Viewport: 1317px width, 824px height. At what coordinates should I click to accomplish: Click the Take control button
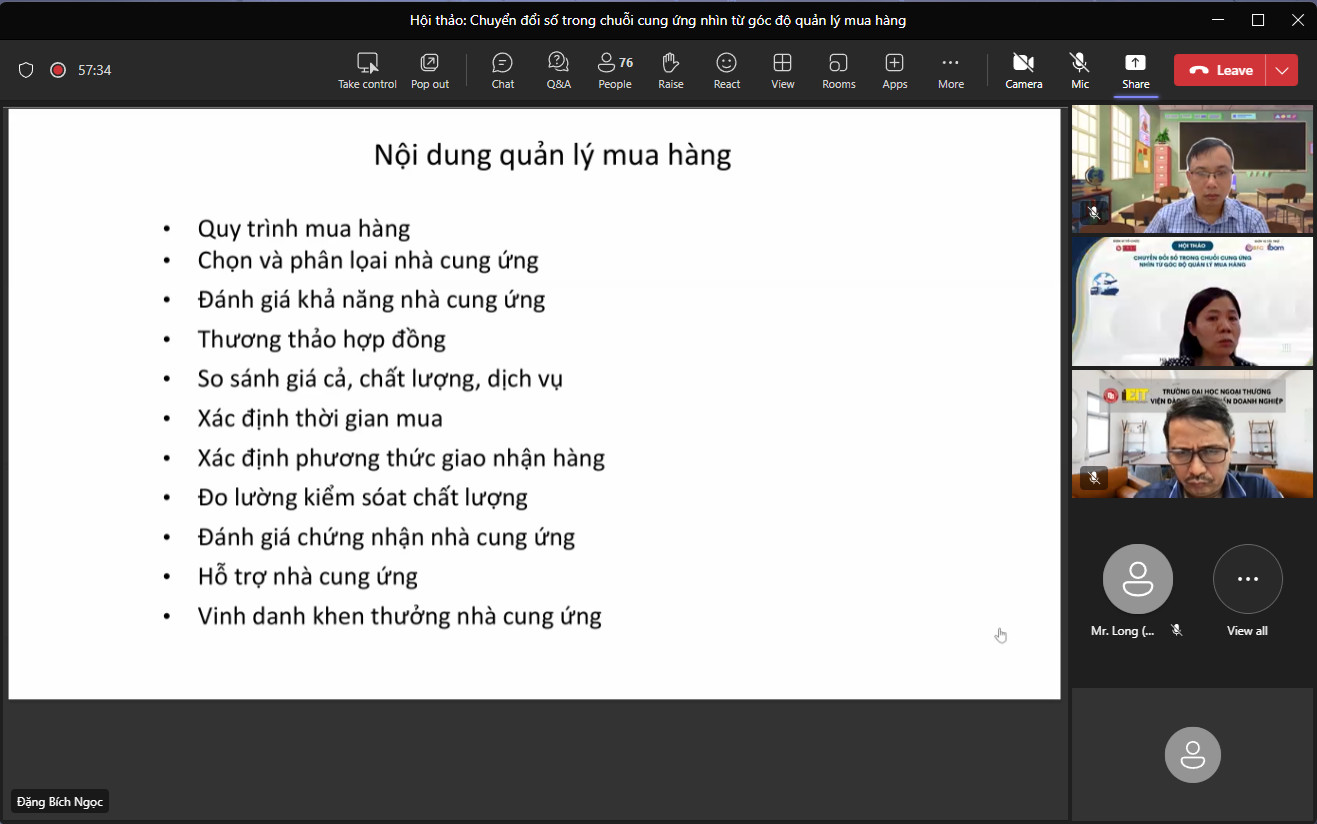[x=367, y=71]
